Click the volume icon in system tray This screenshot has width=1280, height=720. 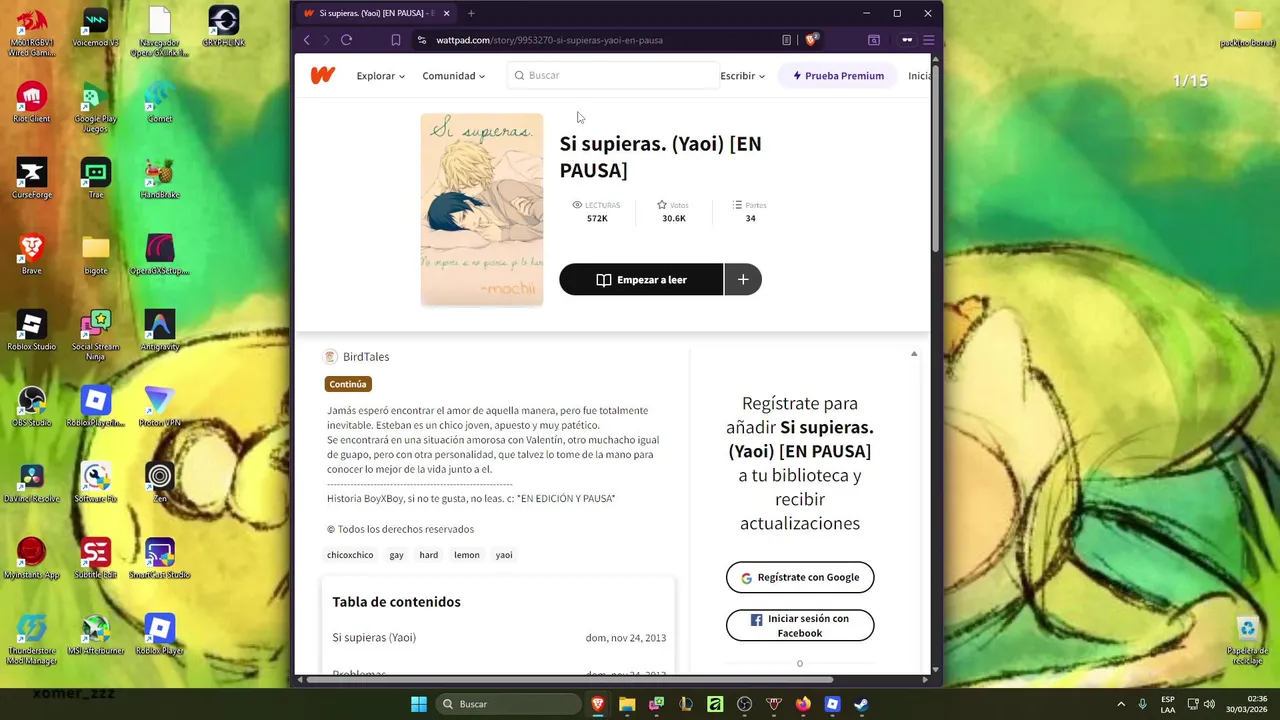tap(1209, 704)
